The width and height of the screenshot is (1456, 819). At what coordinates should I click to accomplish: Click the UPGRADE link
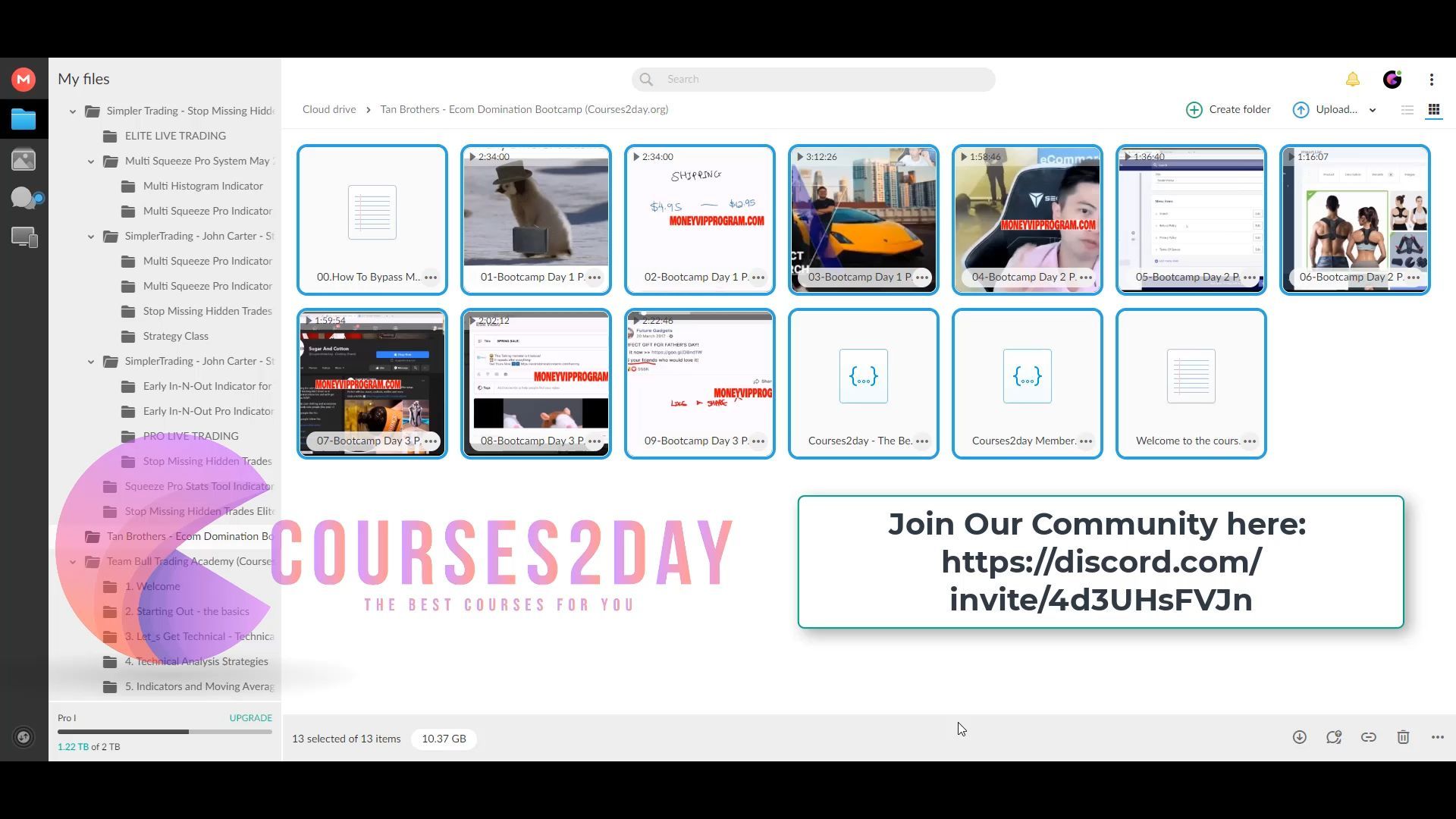(x=250, y=718)
